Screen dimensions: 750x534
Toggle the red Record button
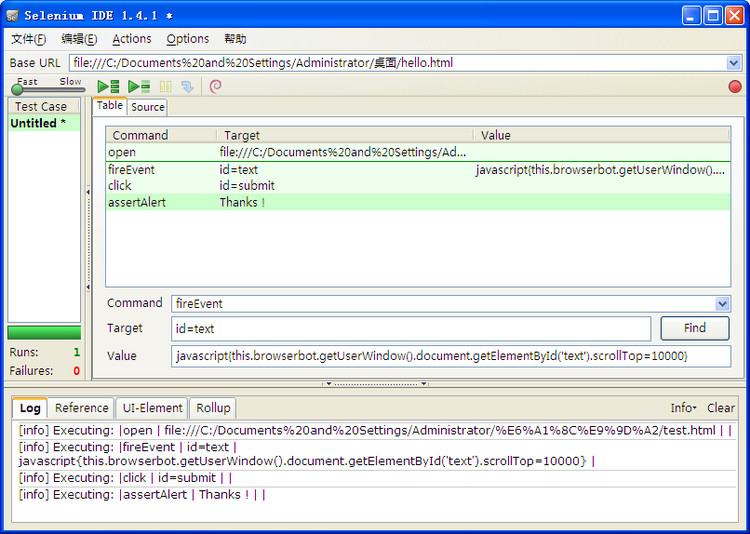click(x=735, y=87)
